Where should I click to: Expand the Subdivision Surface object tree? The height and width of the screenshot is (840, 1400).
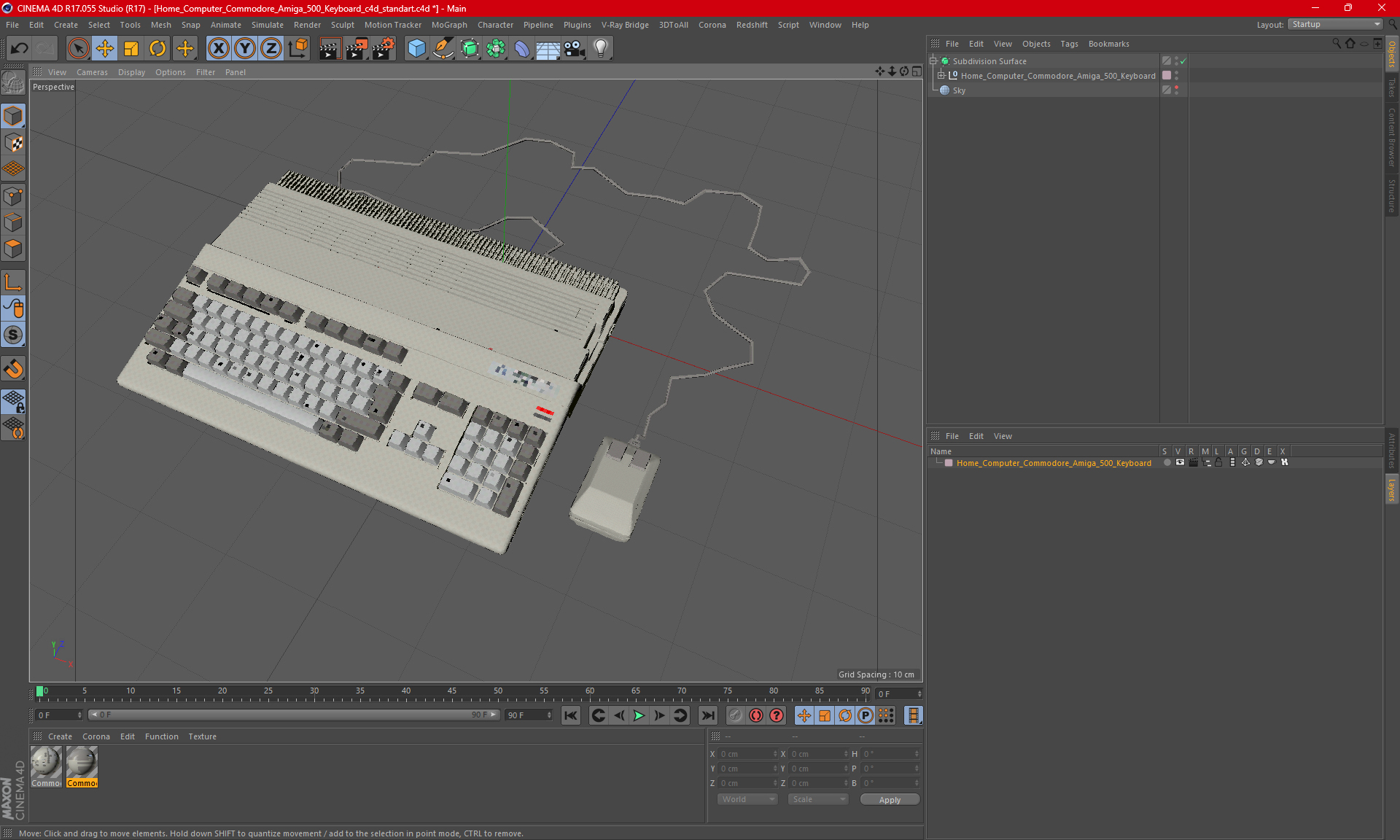pyautogui.click(x=933, y=61)
